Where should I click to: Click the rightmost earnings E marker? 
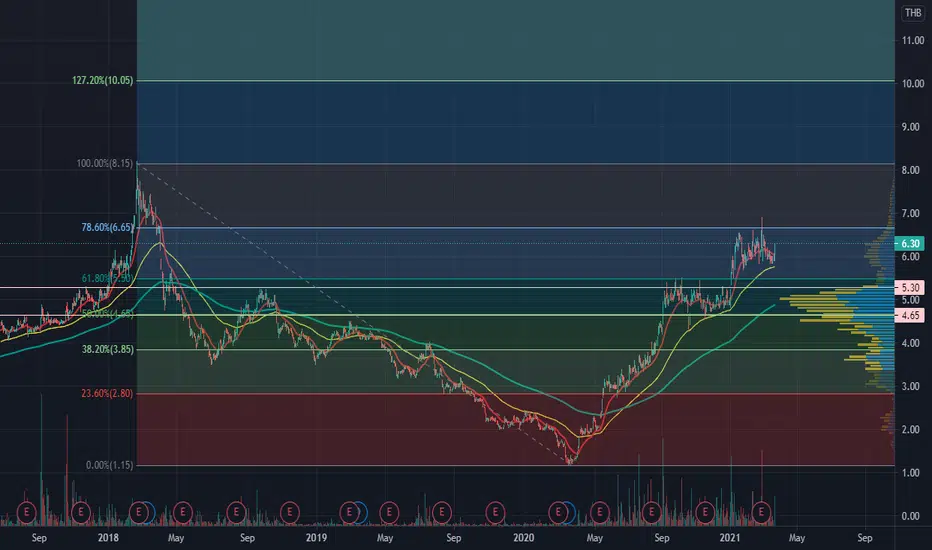click(x=763, y=512)
